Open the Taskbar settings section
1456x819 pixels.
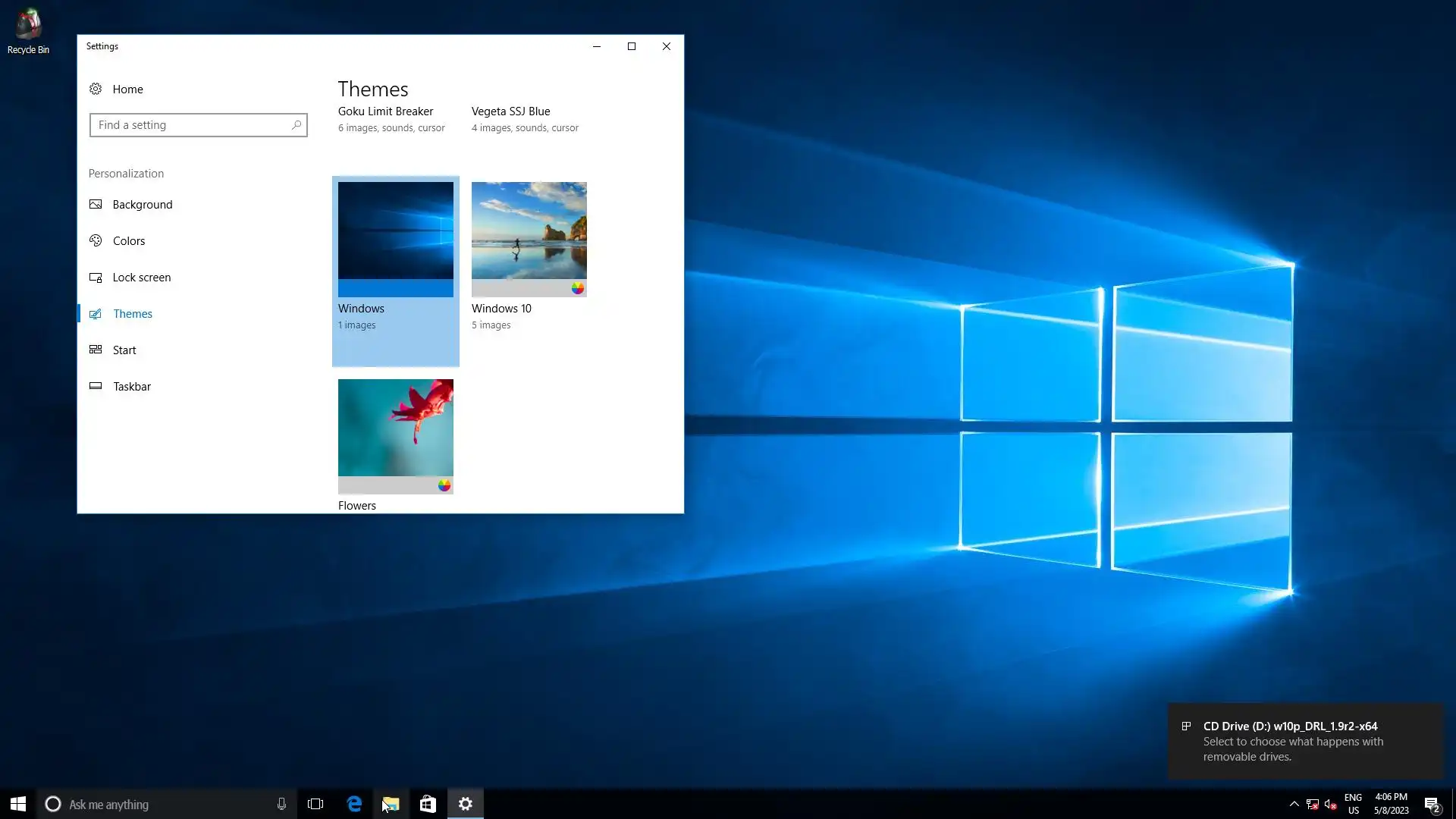click(131, 387)
